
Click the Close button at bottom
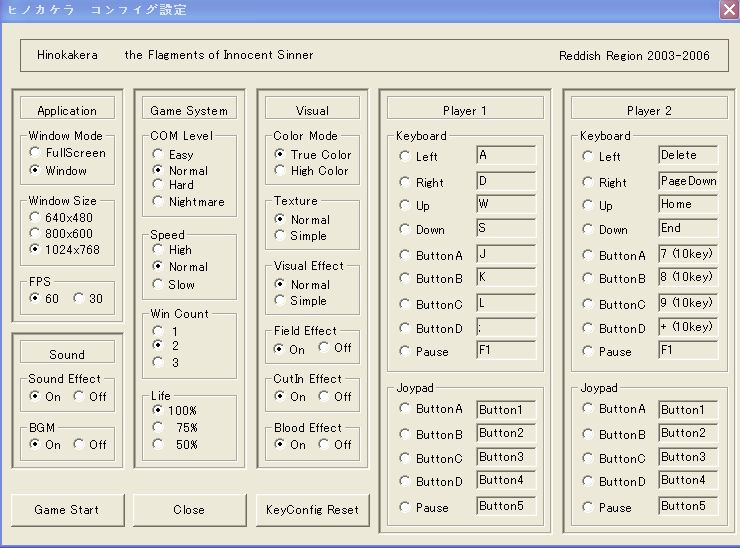pyautogui.click(x=189, y=510)
